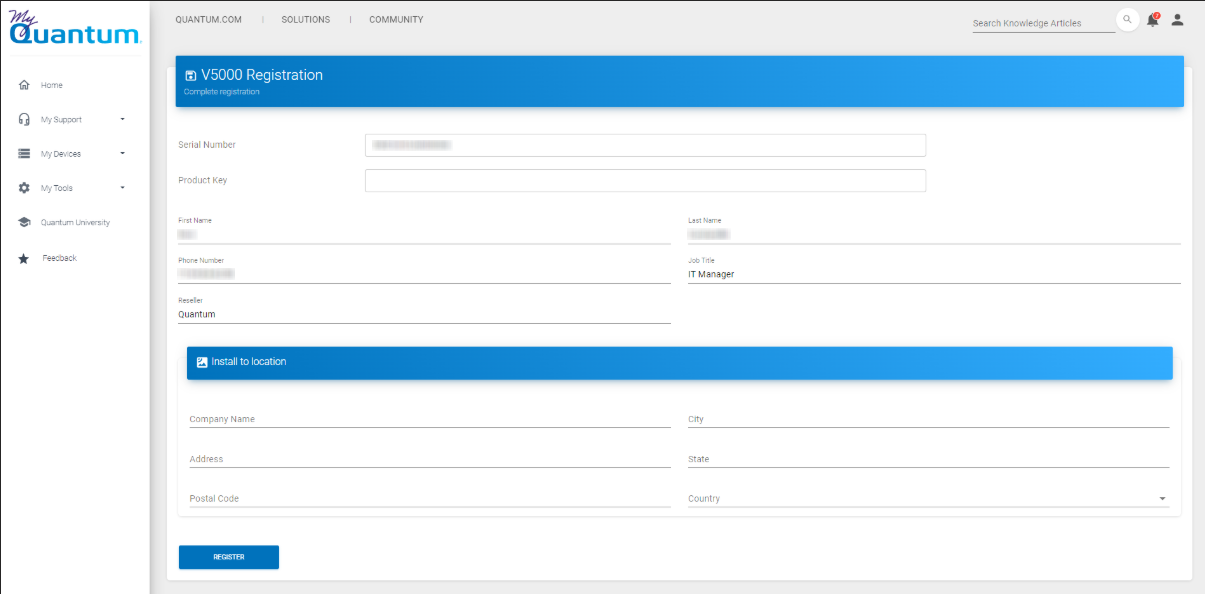Open notifications bell icon
Screen dimensions: 1205x594
1152,20
